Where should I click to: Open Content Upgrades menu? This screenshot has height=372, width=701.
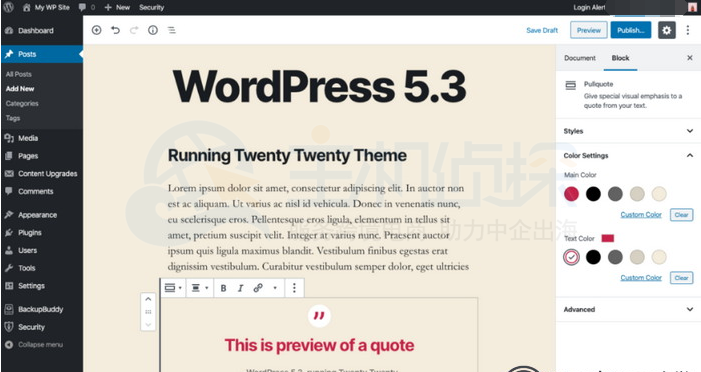tap(42, 173)
